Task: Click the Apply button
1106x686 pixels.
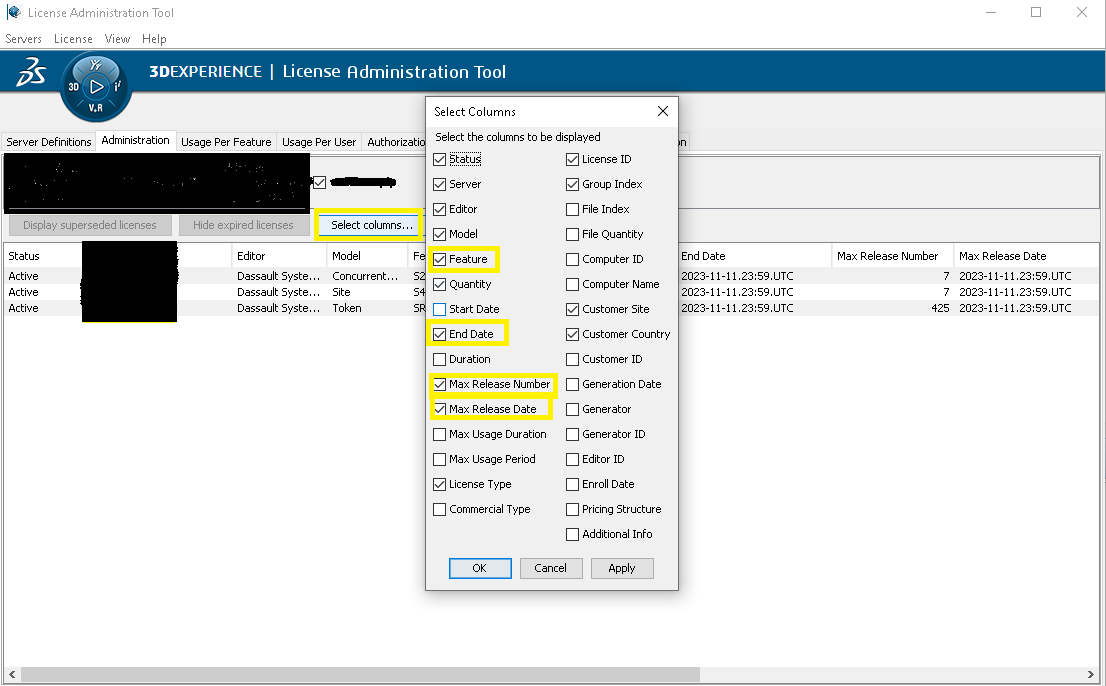Action: (621, 568)
